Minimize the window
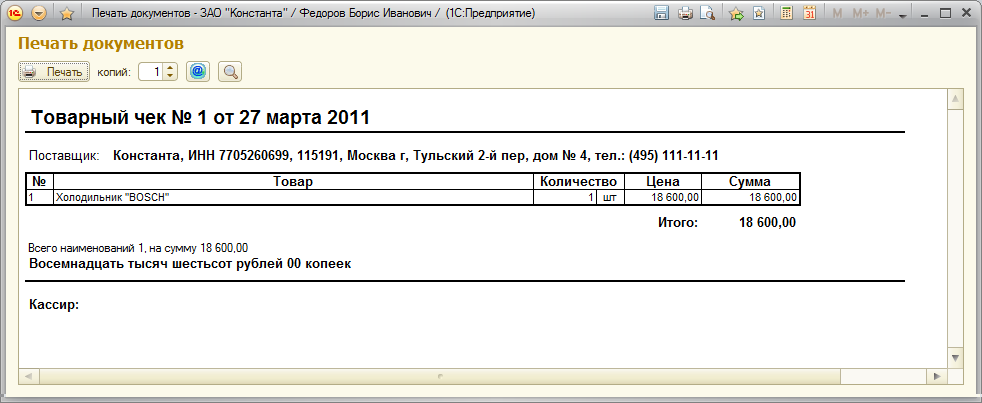982x403 pixels. (x=926, y=13)
